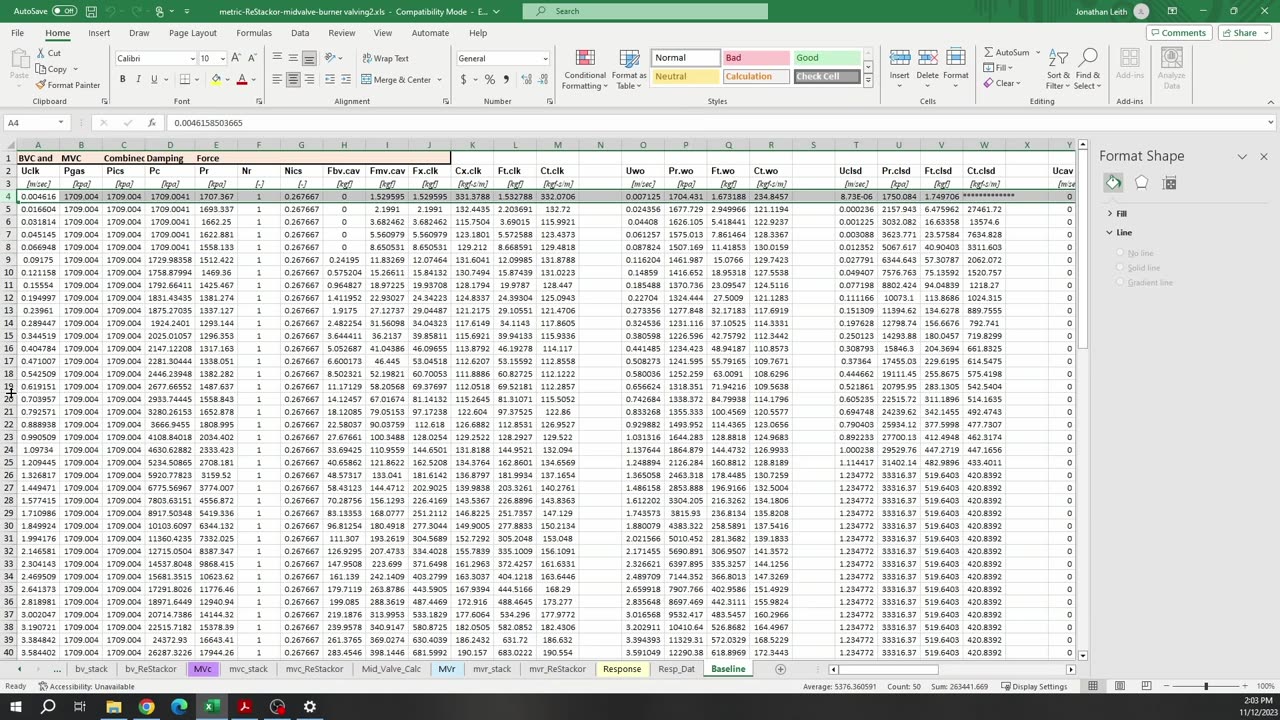Open the General number format dropdown

pos(545,58)
